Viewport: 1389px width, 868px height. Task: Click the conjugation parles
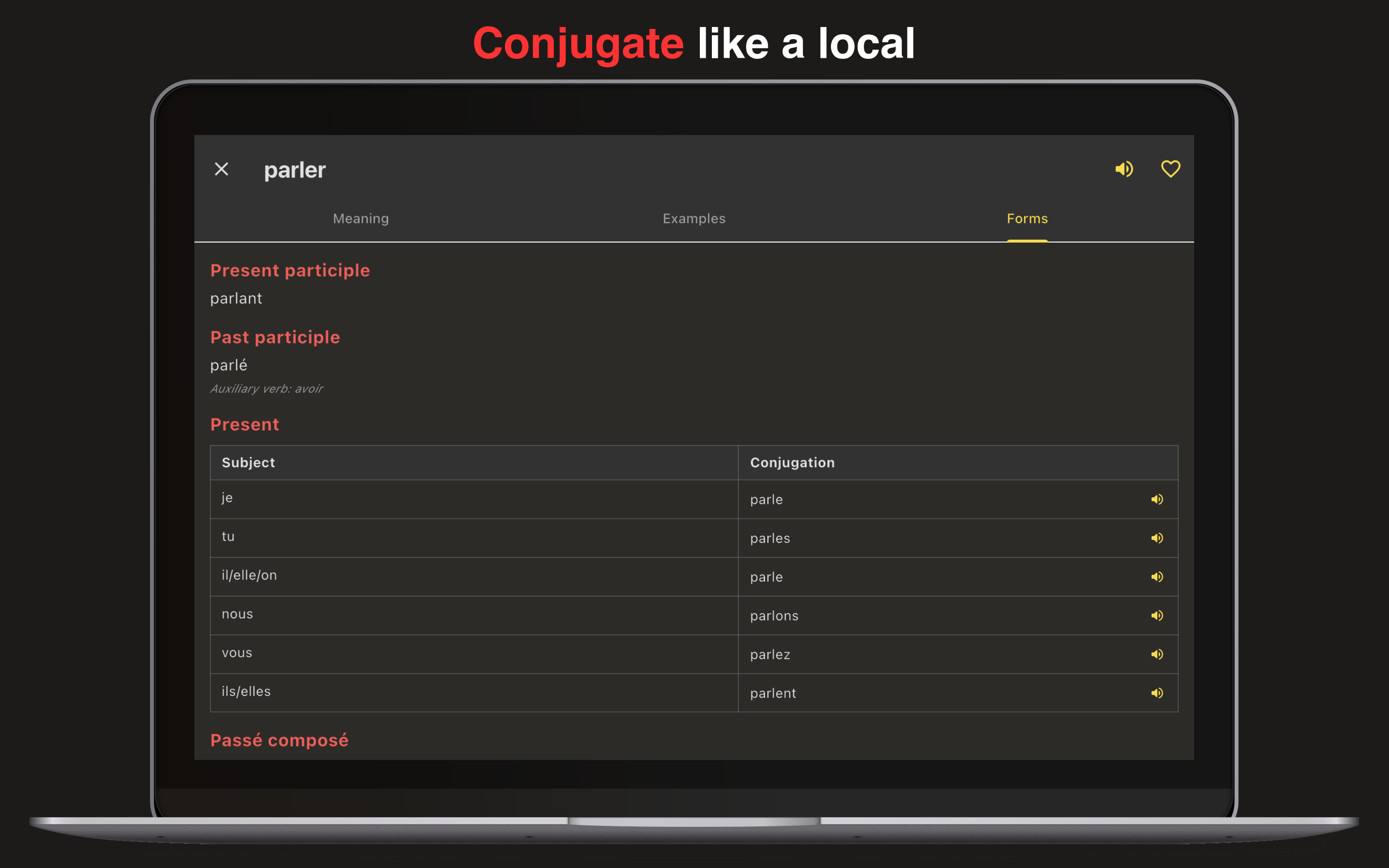click(x=770, y=539)
